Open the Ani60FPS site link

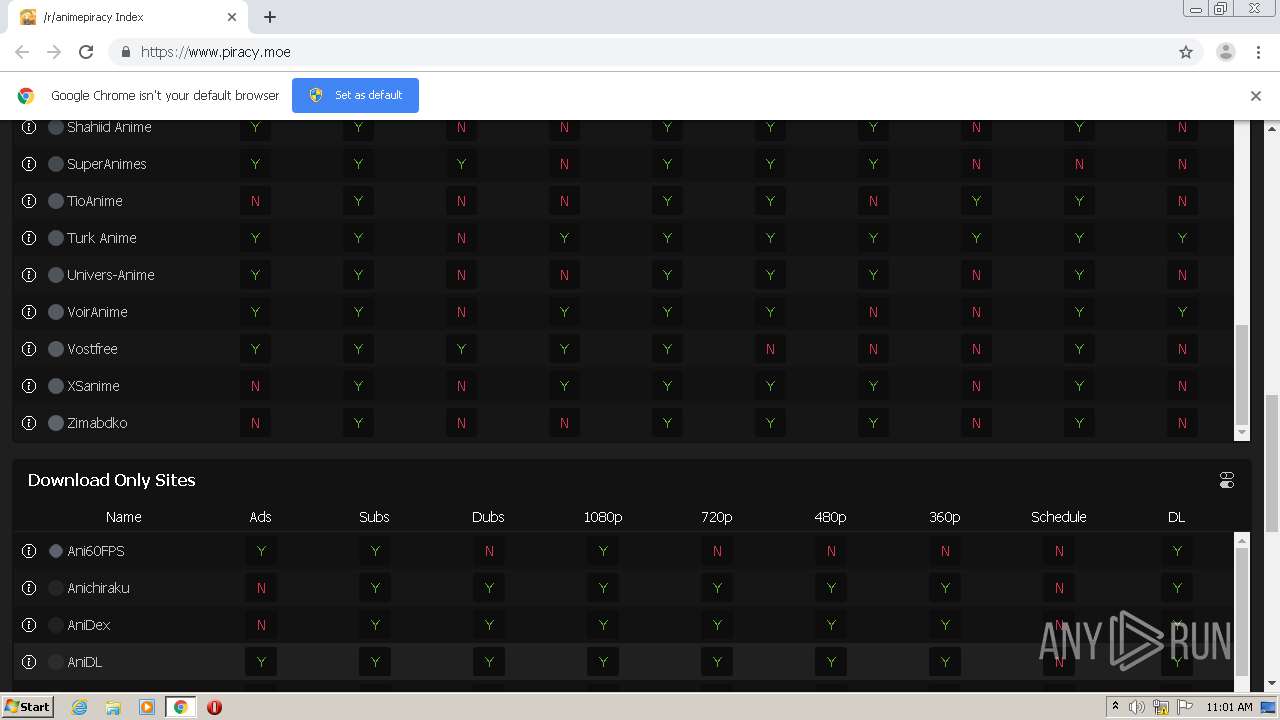[x=96, y=551]
